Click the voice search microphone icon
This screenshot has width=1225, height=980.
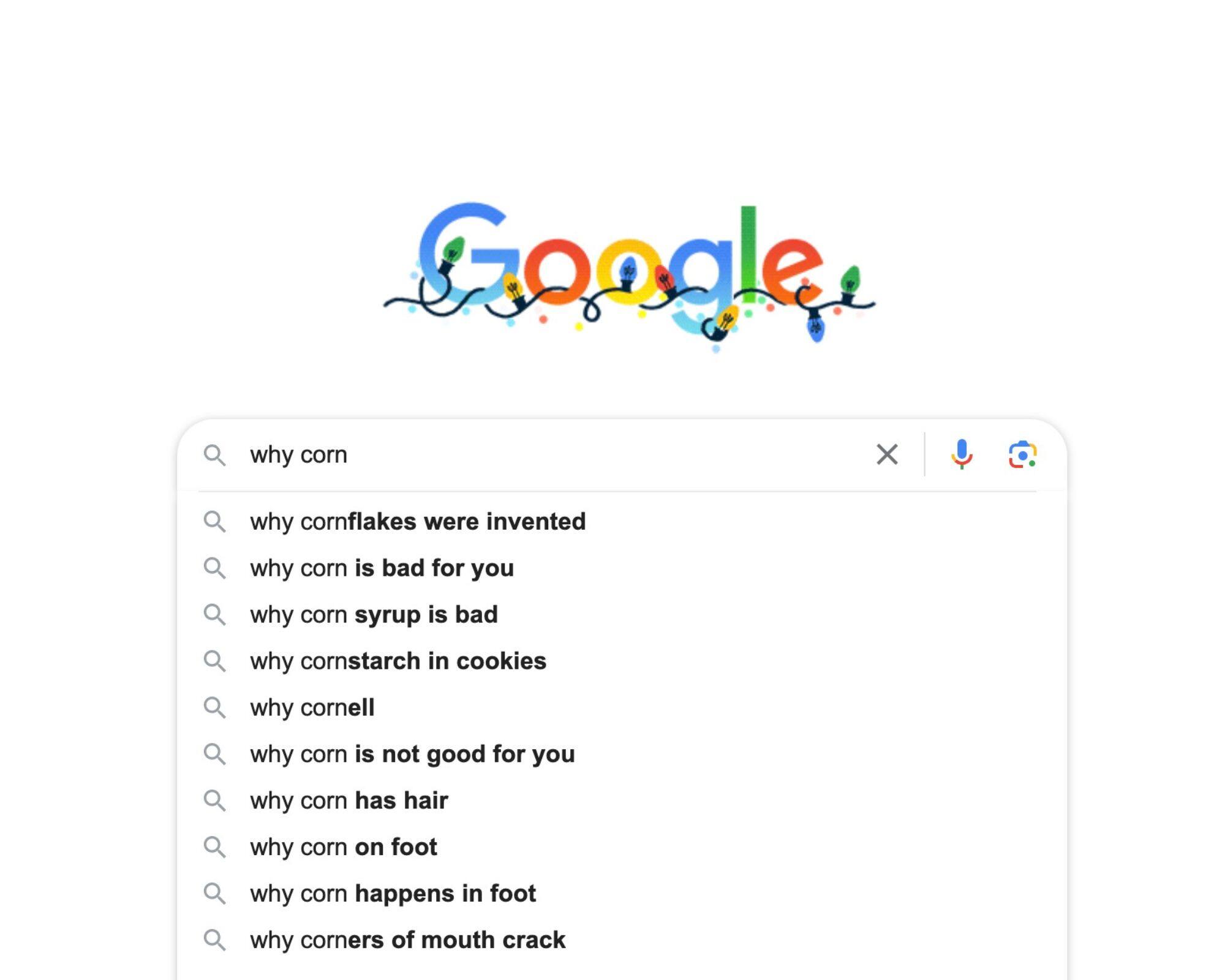962,454
